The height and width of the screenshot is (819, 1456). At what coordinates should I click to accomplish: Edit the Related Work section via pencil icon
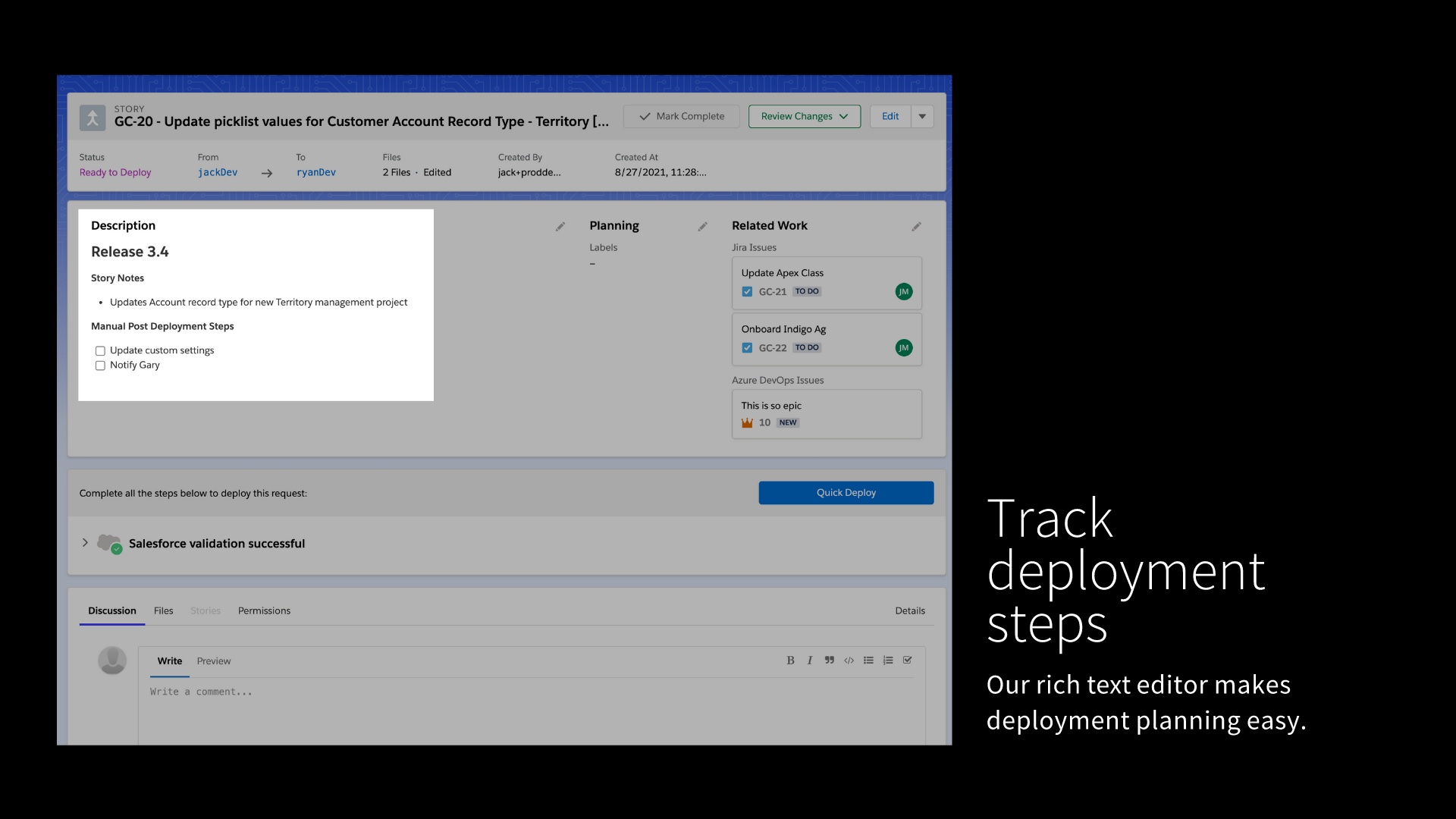pos(916,226)
